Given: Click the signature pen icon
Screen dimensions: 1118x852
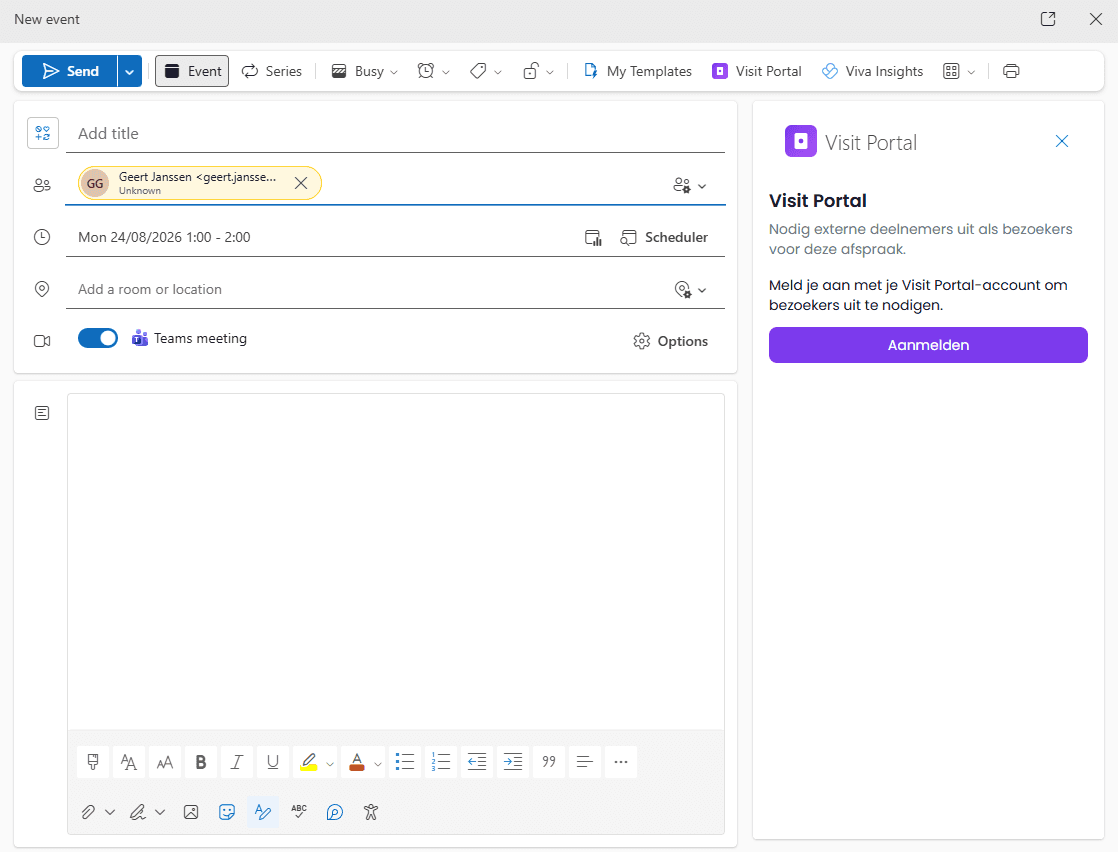Looking at the screenshot, I should tap(138, 812).
